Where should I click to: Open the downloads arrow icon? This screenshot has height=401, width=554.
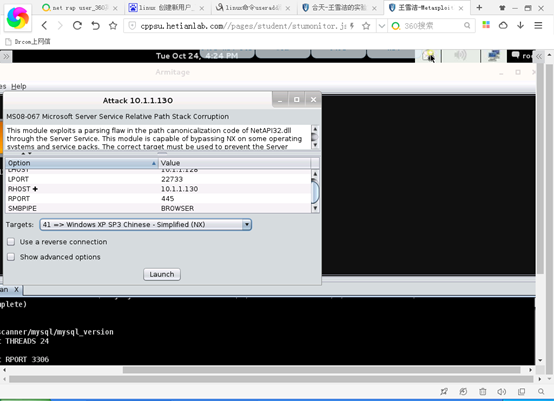click(520, 25)
